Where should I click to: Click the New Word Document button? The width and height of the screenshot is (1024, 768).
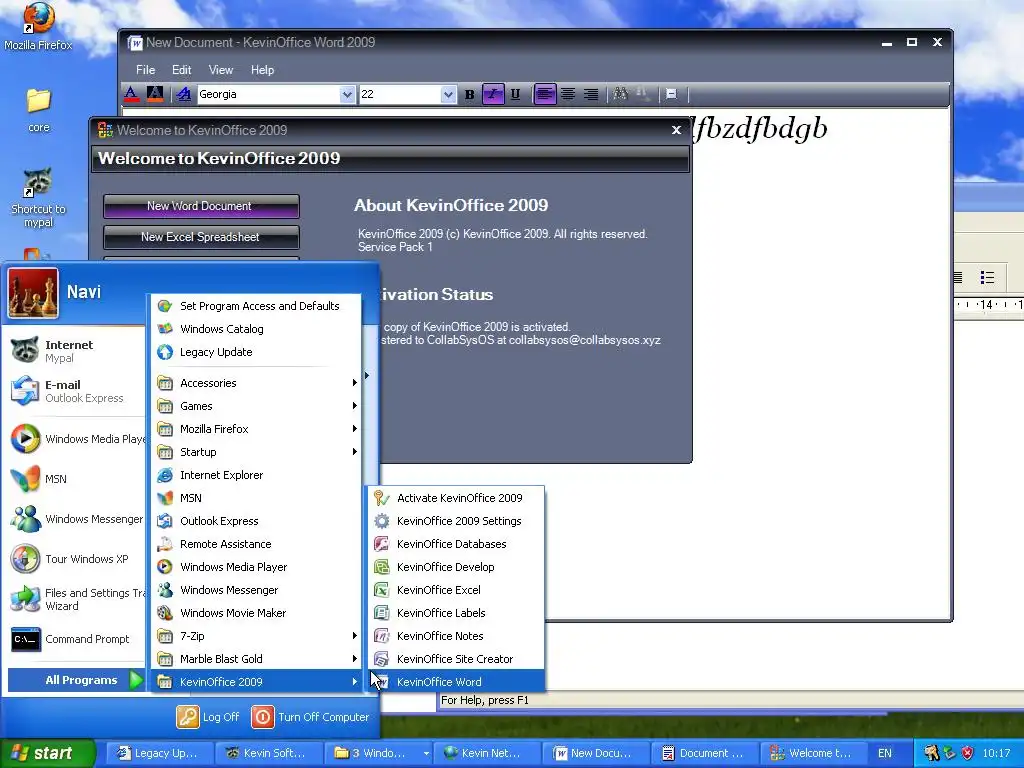click(x=201, y=206)
